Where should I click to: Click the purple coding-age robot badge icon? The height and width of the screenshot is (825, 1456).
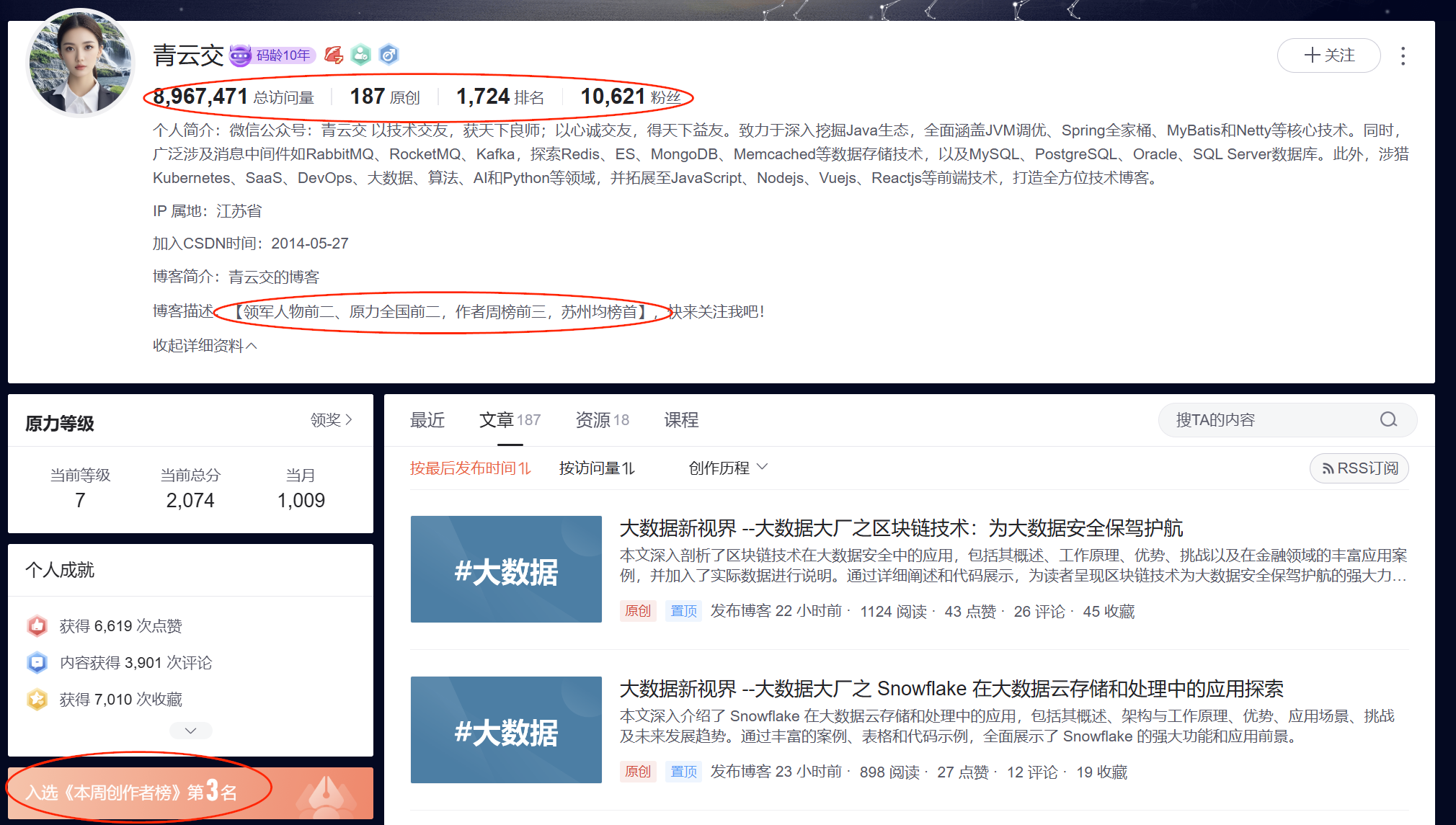[x=240, y=55]
